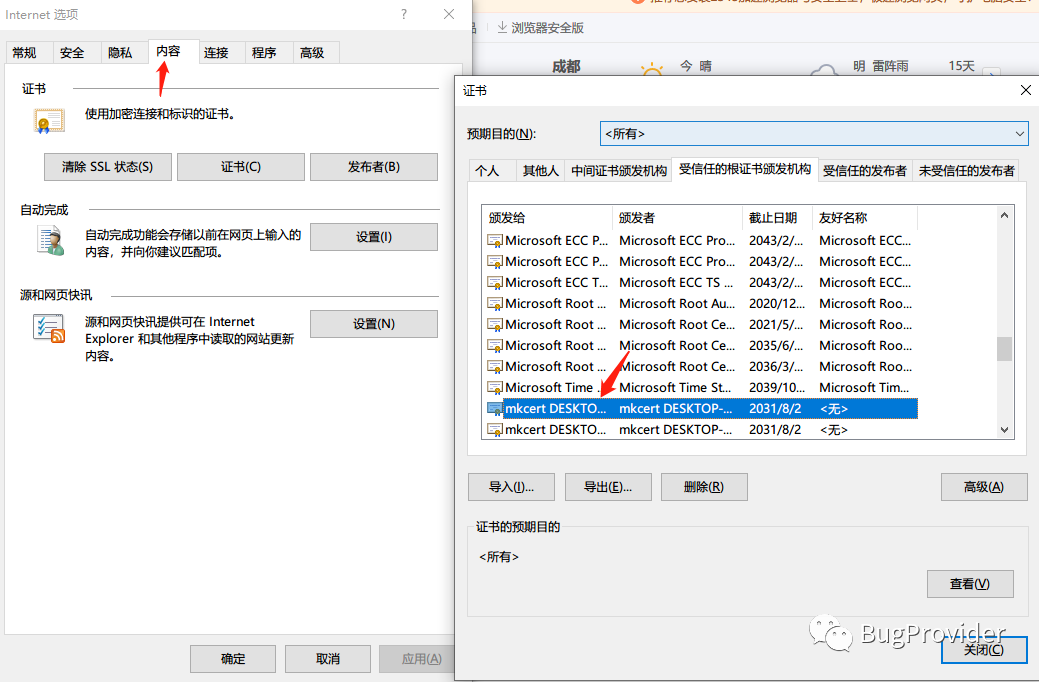1039x682 pixels.
Task: Click 成都 city name in browser
Action: click(566, 66)
